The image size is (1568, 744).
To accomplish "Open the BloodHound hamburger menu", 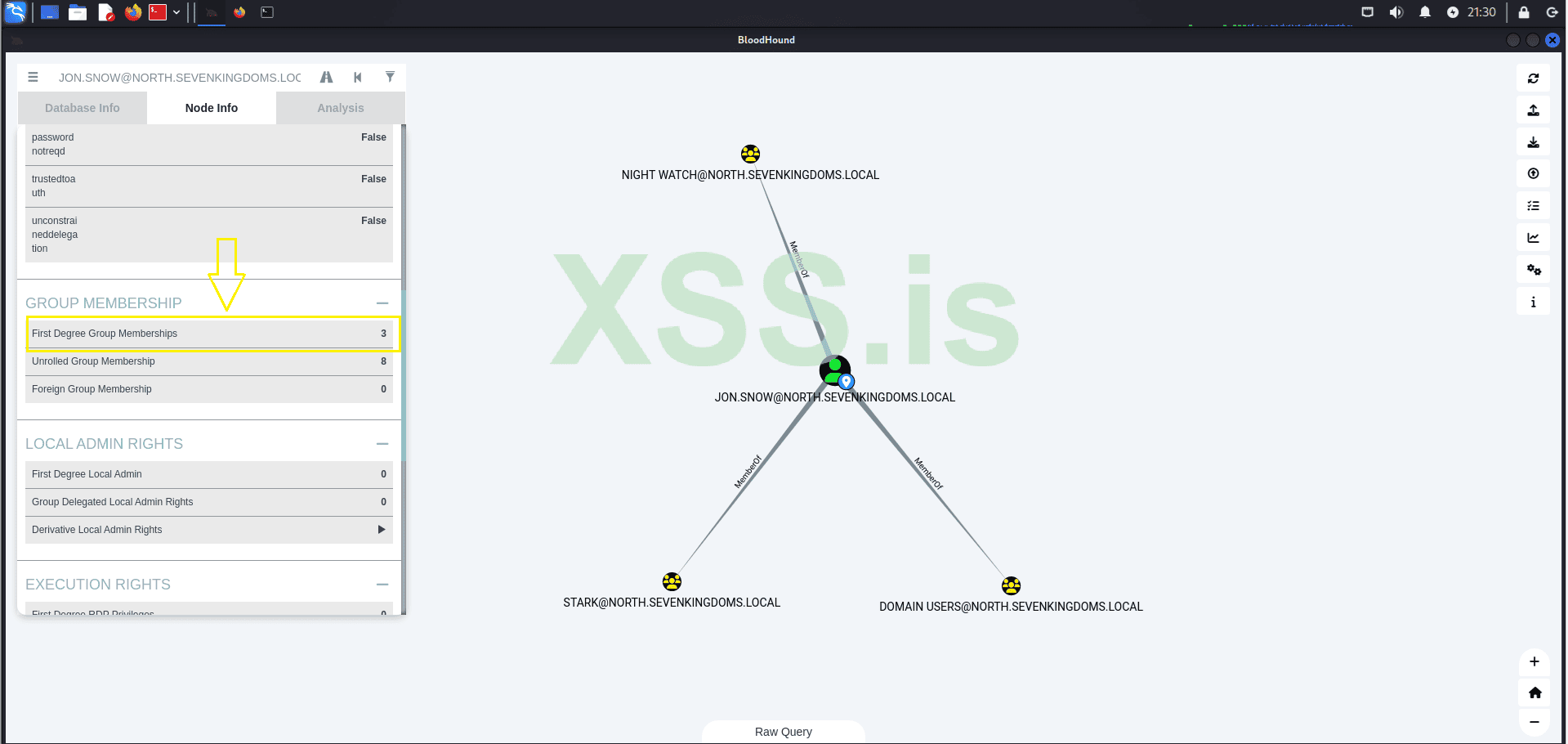I will [x=33, y=78].
